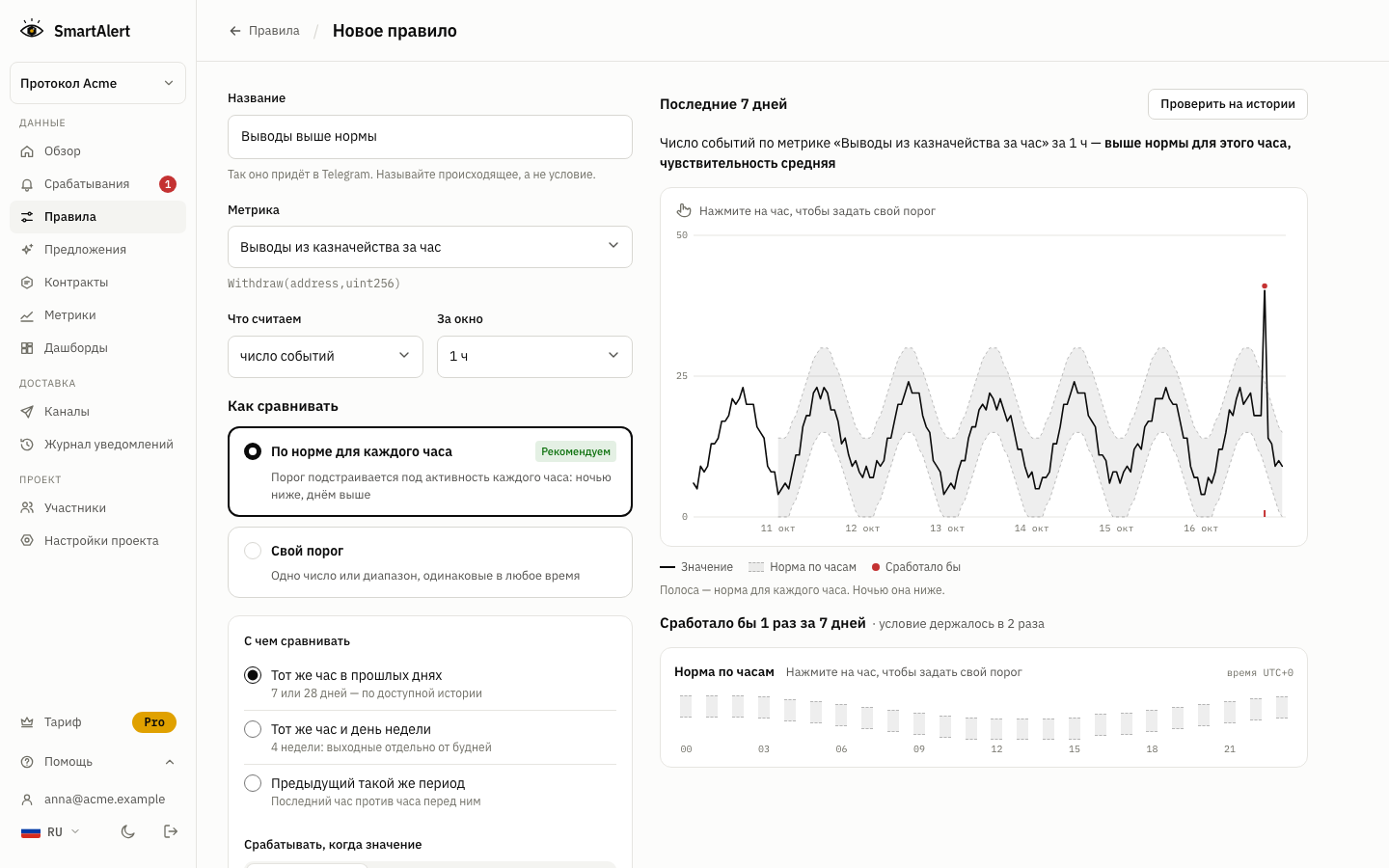This screenshot has height=868, width=1389.
Task: Click the Настройки проекта settings icon
Action: click(27, 541)
